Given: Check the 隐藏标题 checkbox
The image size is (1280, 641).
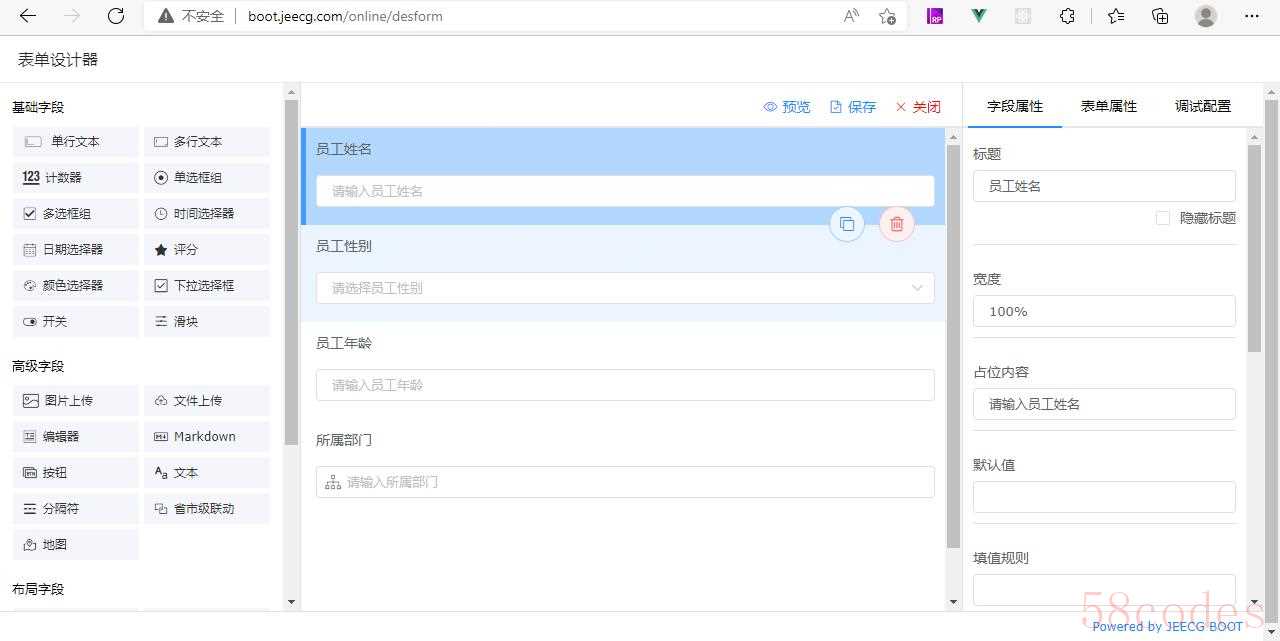Looking at the screenshot, I should [1163, 218].
